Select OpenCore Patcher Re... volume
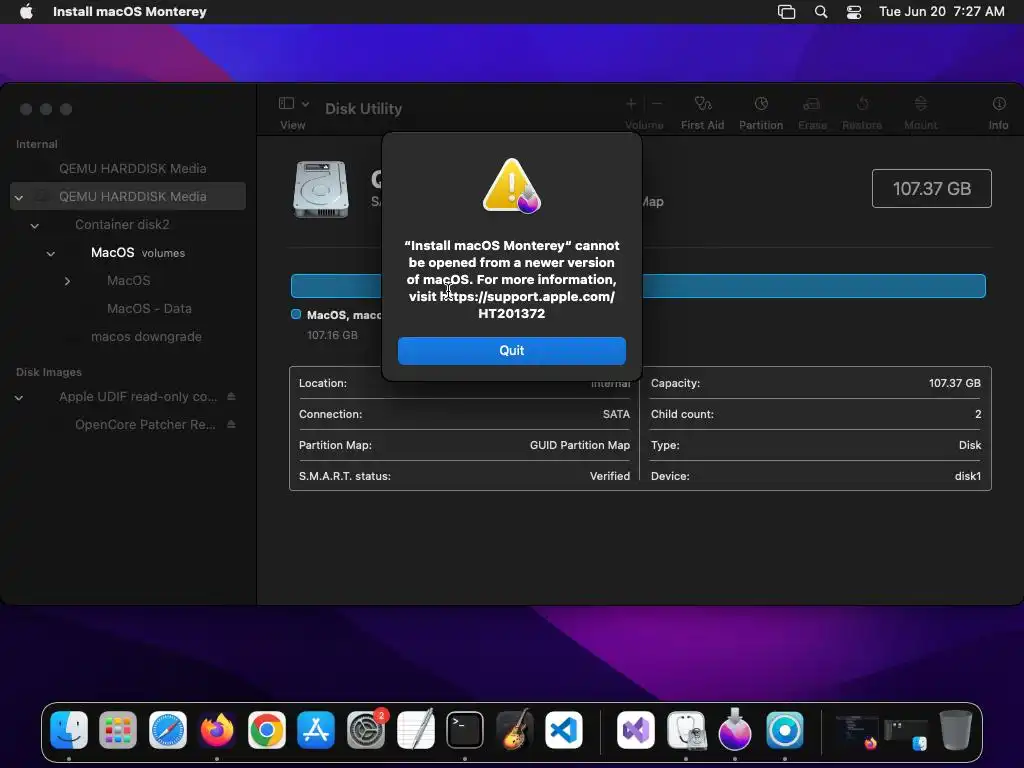The image size is (1024, 768). point(145,424)
